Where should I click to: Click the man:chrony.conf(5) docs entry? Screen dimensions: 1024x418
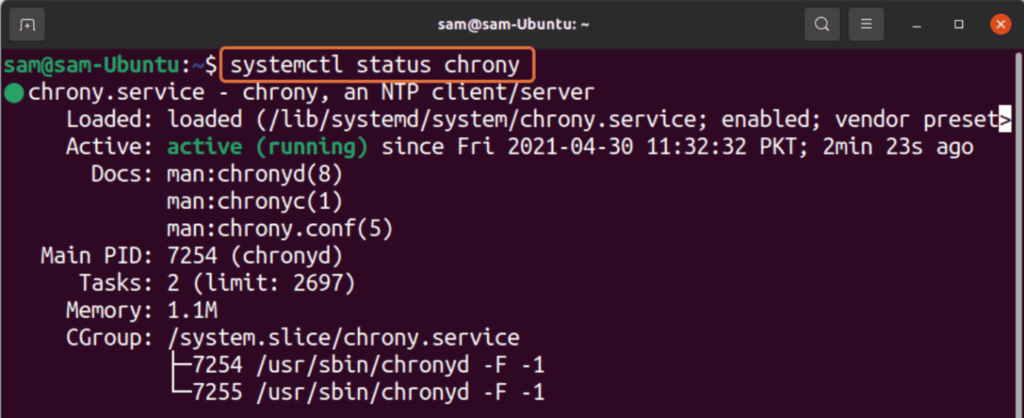(x=280, y=230)
